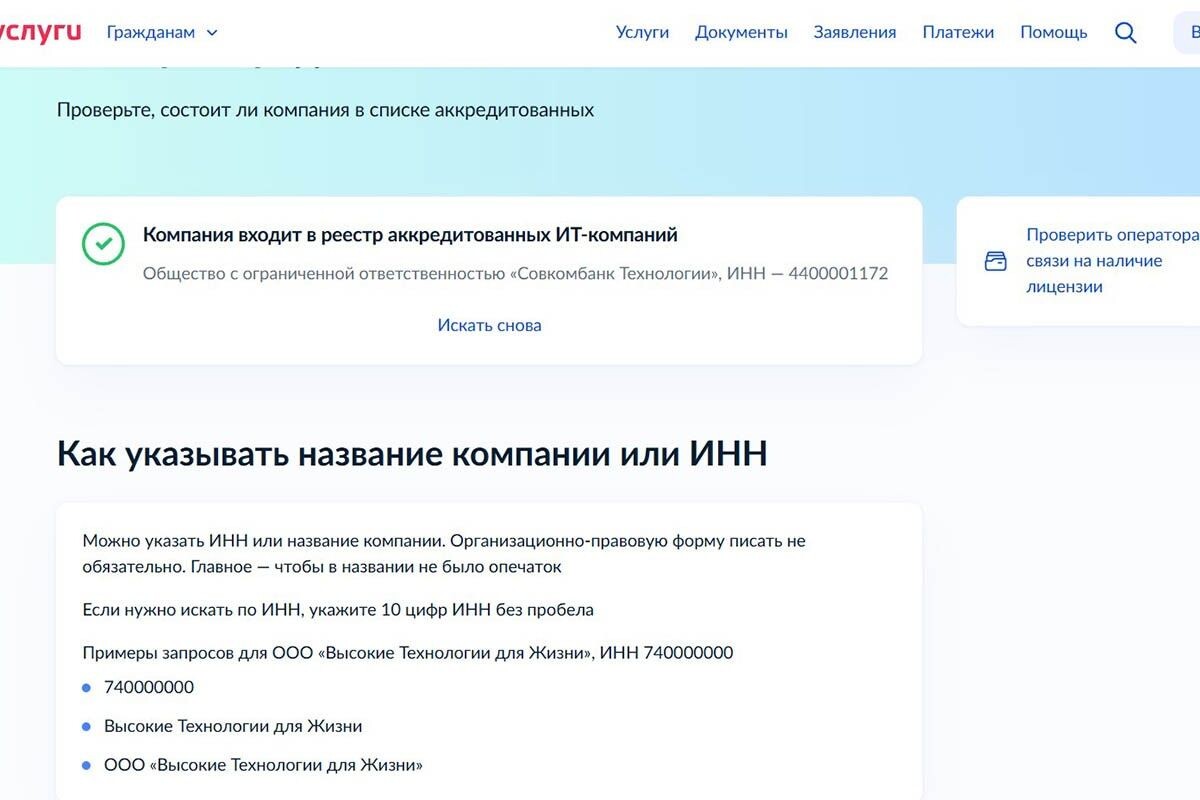The width and height of the screenshot is (1200, 800).
Task: Click the Госуслуги logo
Action: point(42,30)
